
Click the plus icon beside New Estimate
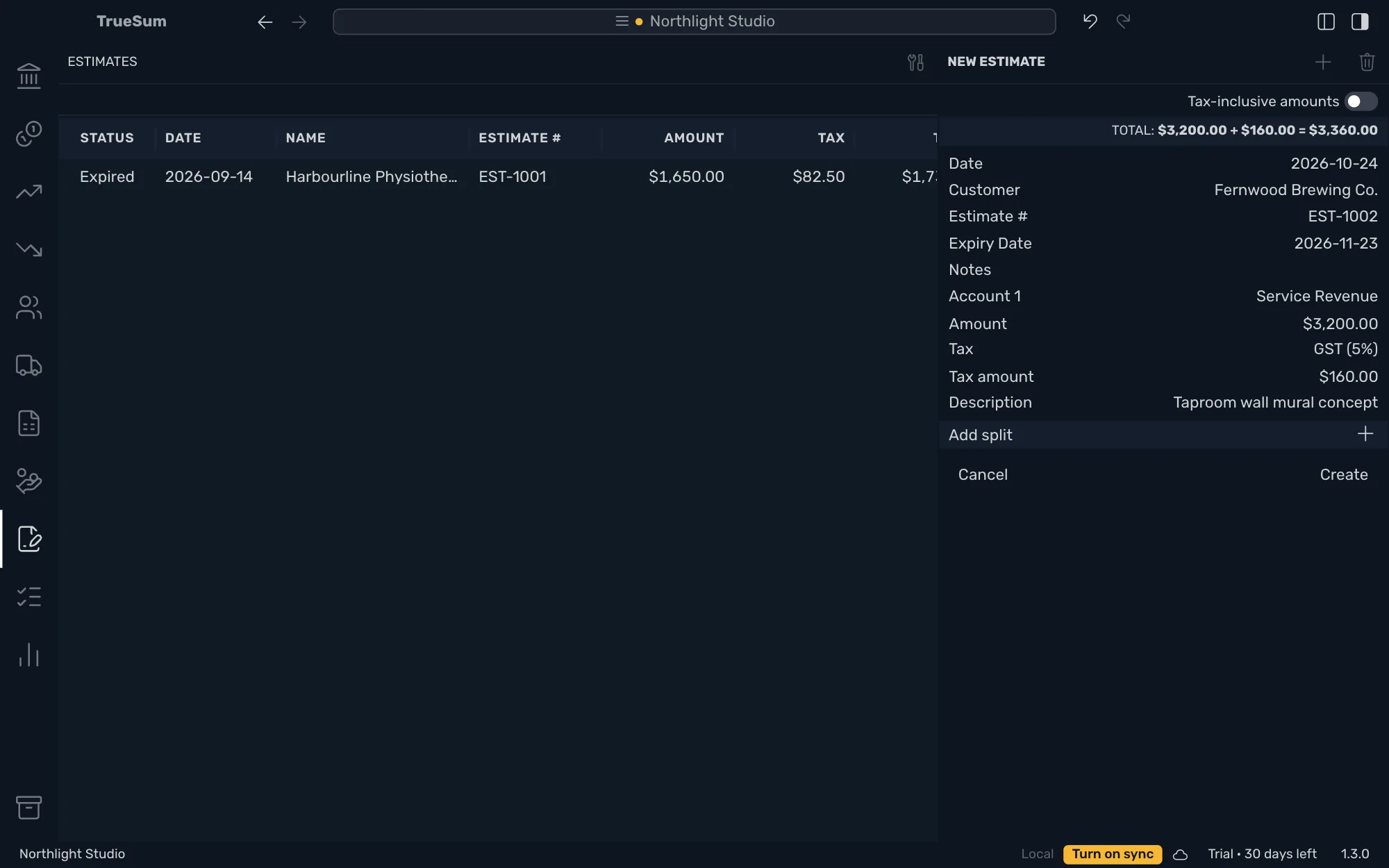point(1323,62)
